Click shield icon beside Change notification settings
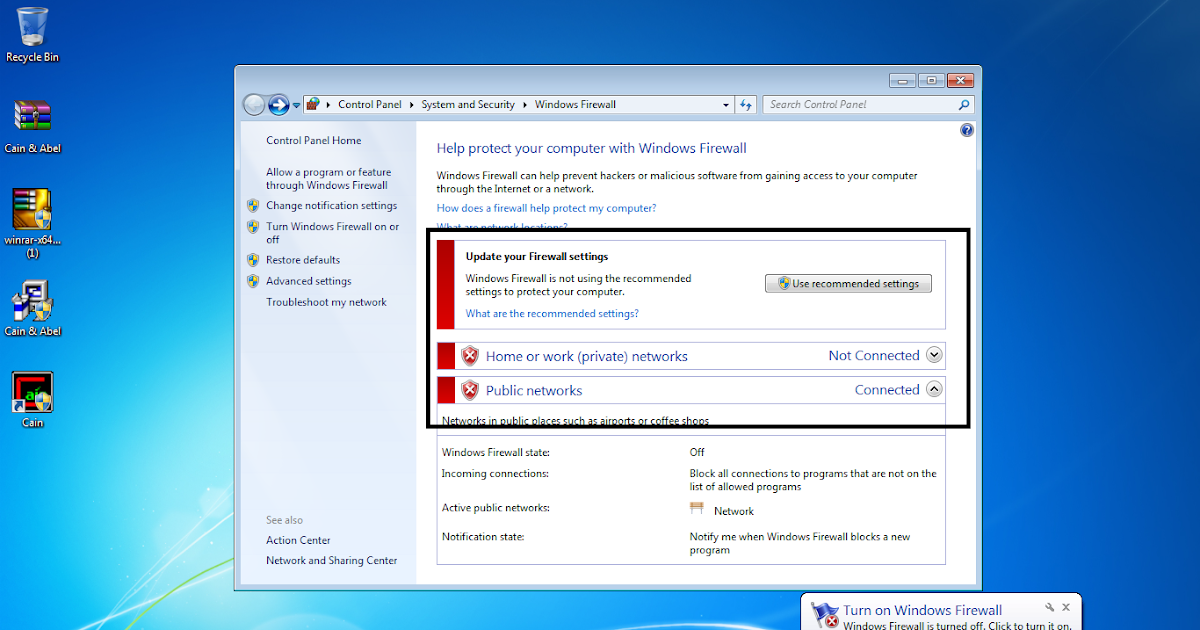Image resolution: width=1200 pixels, height=630 pixels. click(x=253, y=206)
